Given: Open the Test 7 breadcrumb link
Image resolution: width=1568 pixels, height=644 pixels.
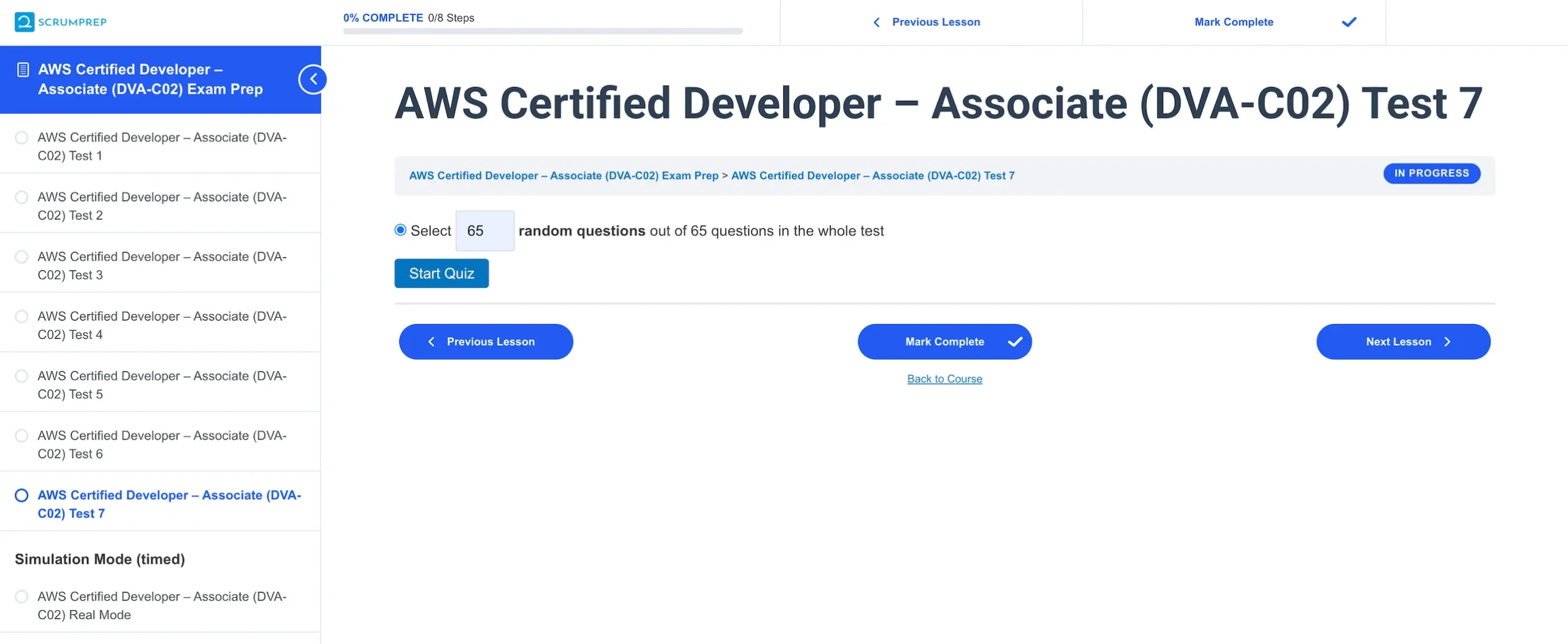Looking at the screenshot, I should [873, 176].
